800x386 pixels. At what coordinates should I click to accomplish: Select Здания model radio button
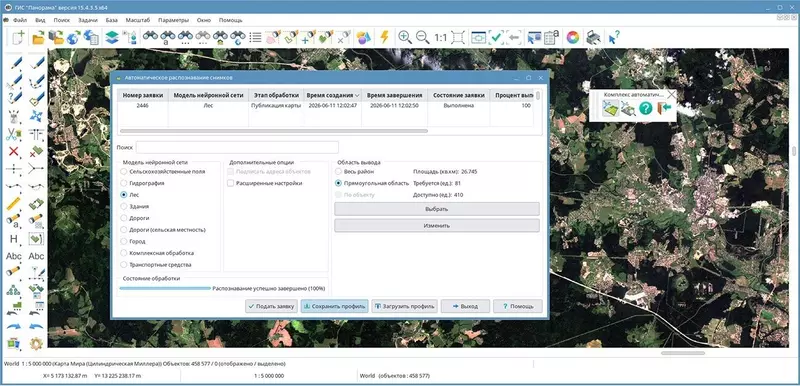tap(123, 207)
